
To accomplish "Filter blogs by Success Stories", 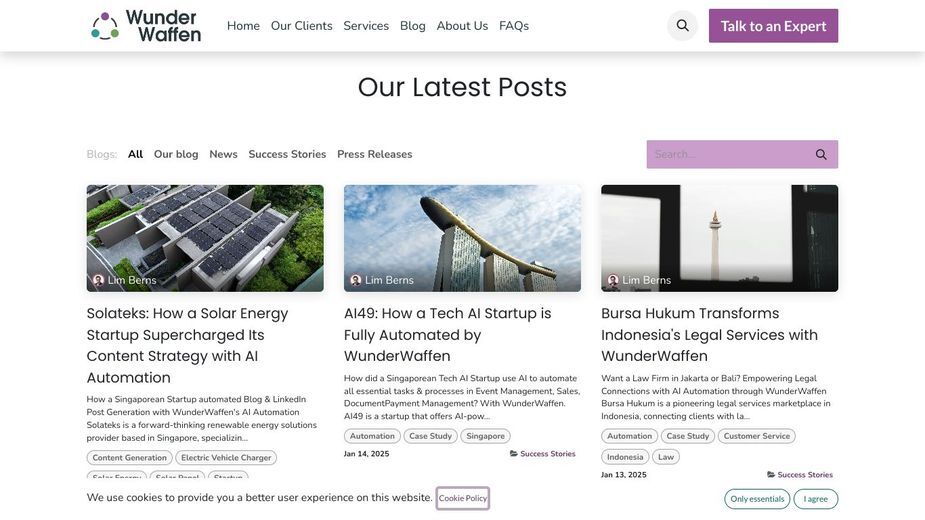I will 287,154.
